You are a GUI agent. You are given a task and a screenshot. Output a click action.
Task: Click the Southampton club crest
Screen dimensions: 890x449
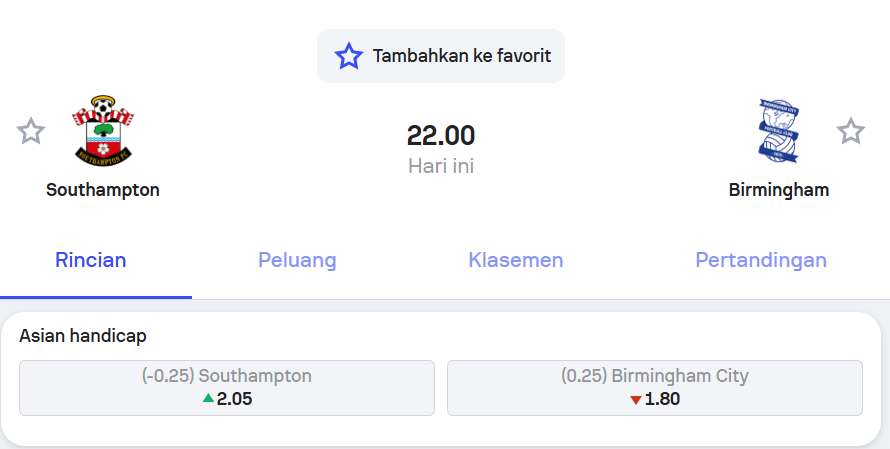(103, 131)
